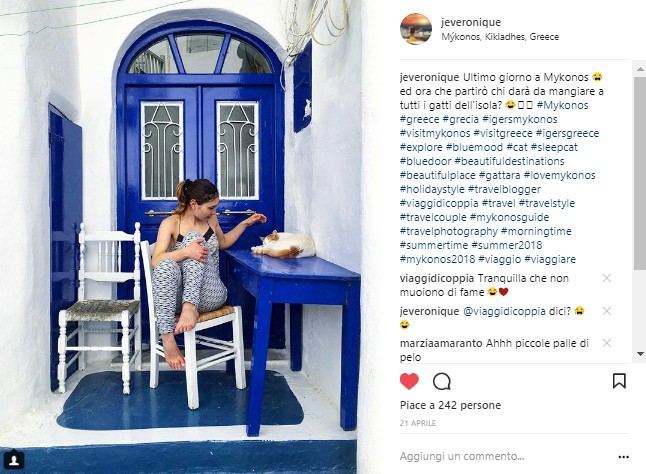This screenshot has width=646, height=474.
Task: Save post with the bookmark icon
Action: (619, 381)
